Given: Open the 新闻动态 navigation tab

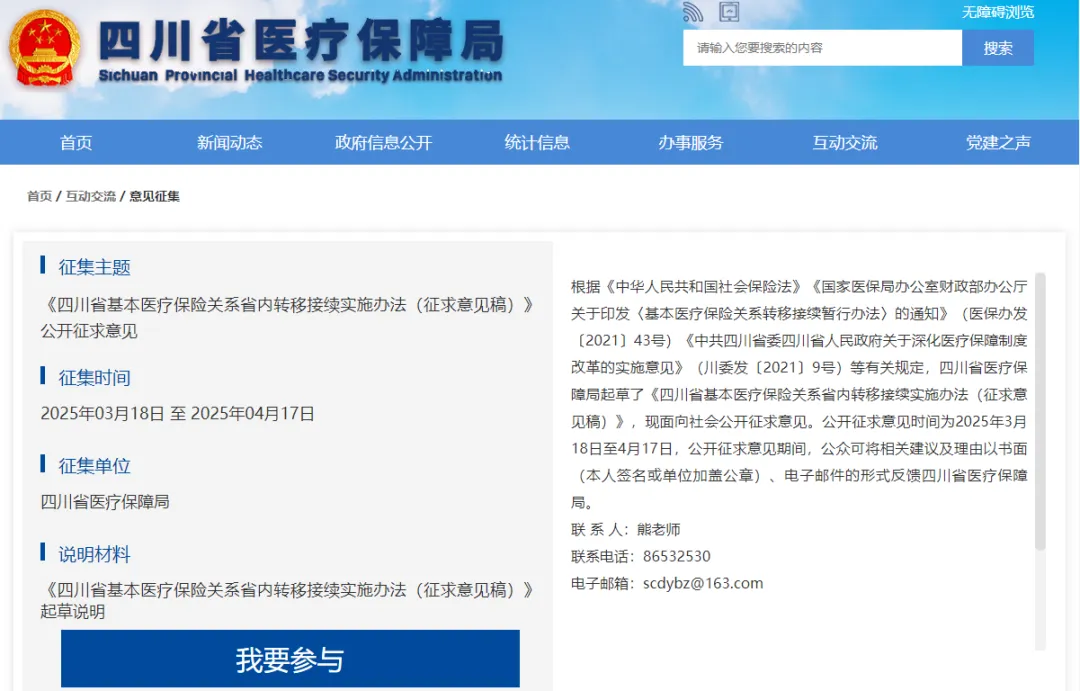Looking at the screenshot, I should pyautogui.click(x=229, y=143).
